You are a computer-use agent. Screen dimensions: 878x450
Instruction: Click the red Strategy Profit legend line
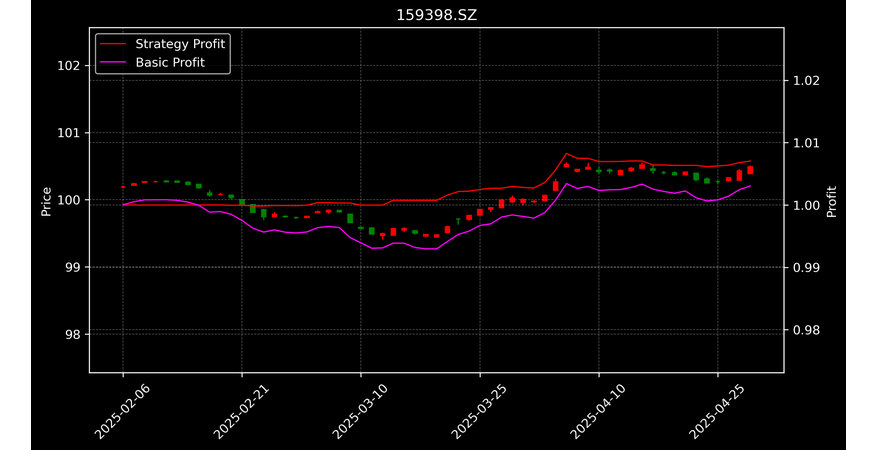pyautogui.click(x=113, y=44)
